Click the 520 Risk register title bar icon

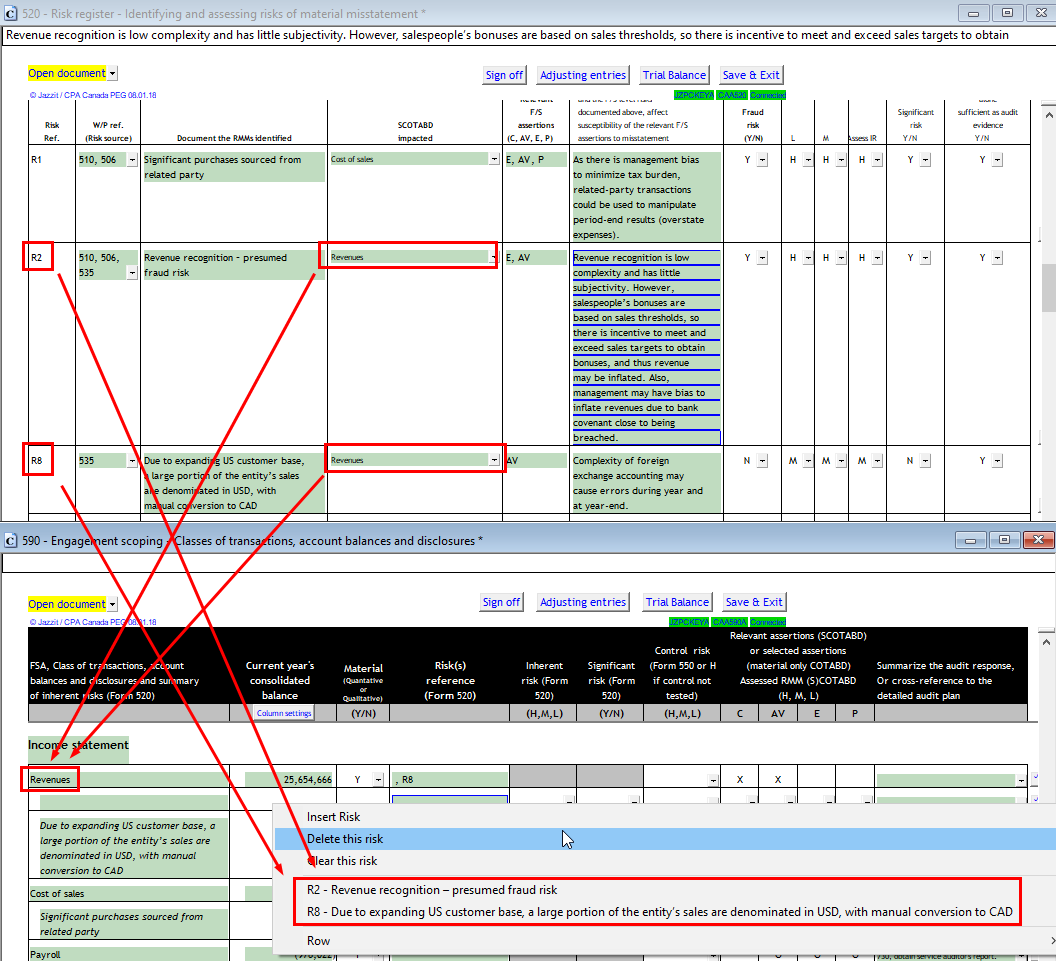click(x=11, y=13)
